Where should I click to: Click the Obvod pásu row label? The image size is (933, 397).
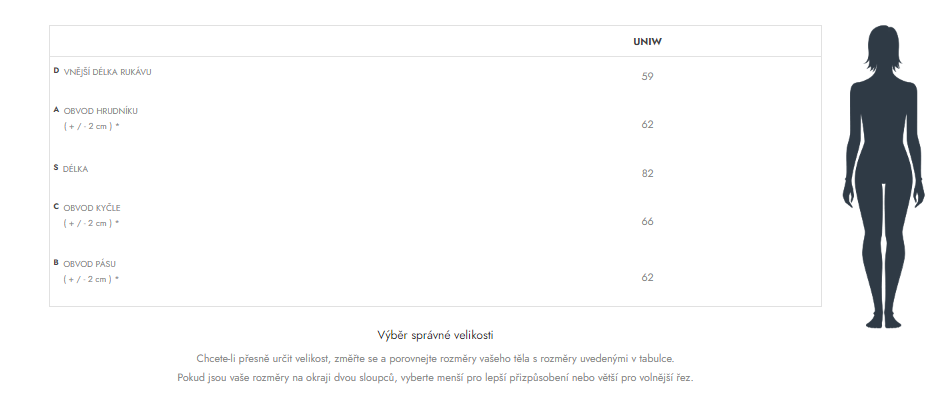(x=90, y=264)
